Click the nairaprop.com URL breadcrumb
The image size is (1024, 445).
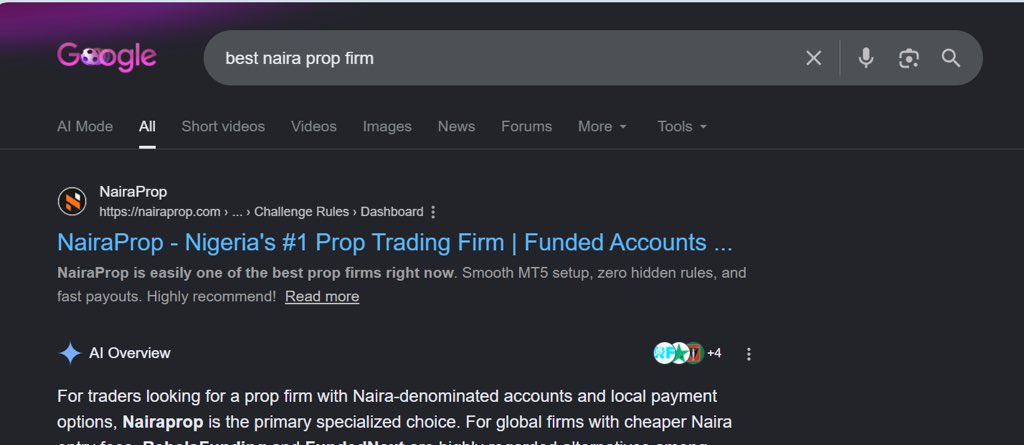pyautogui.click(x=261, y=212)
